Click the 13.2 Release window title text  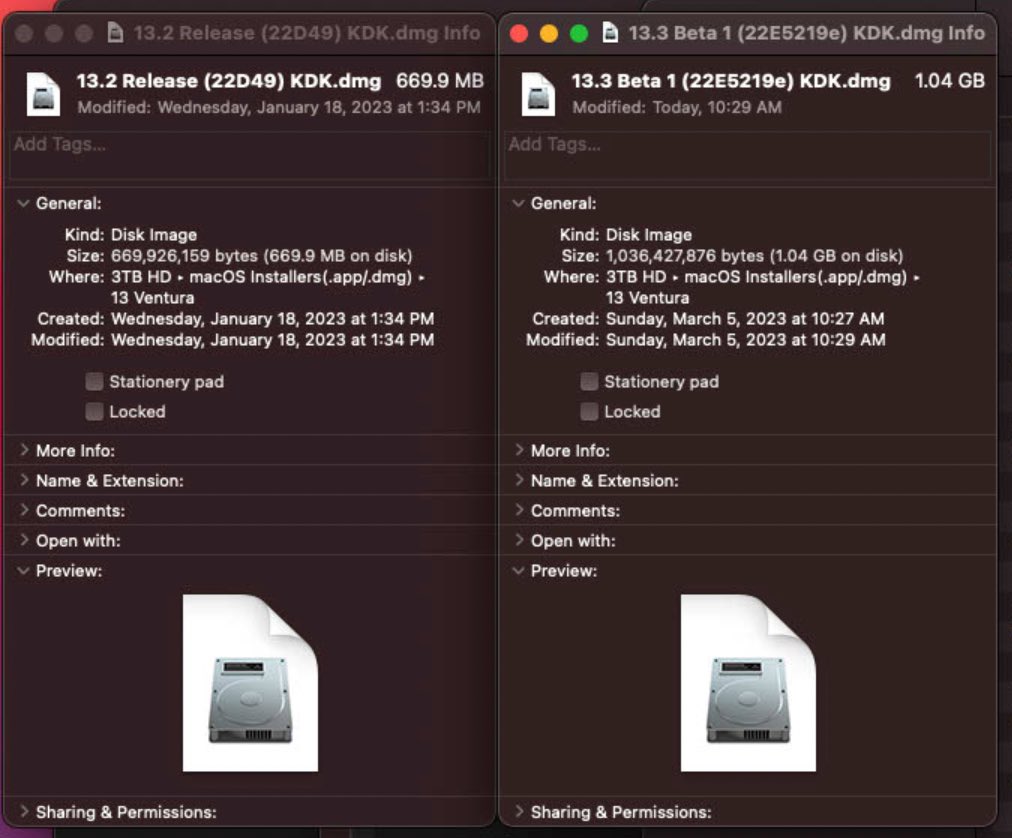click(x=307, y=33)
